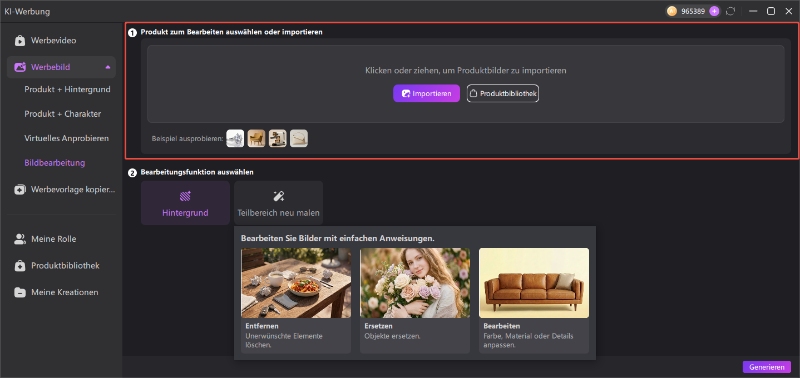The image size is (800, 378).
Task: Try the yellow armchair example thumbnail
Action: [256, 138]
